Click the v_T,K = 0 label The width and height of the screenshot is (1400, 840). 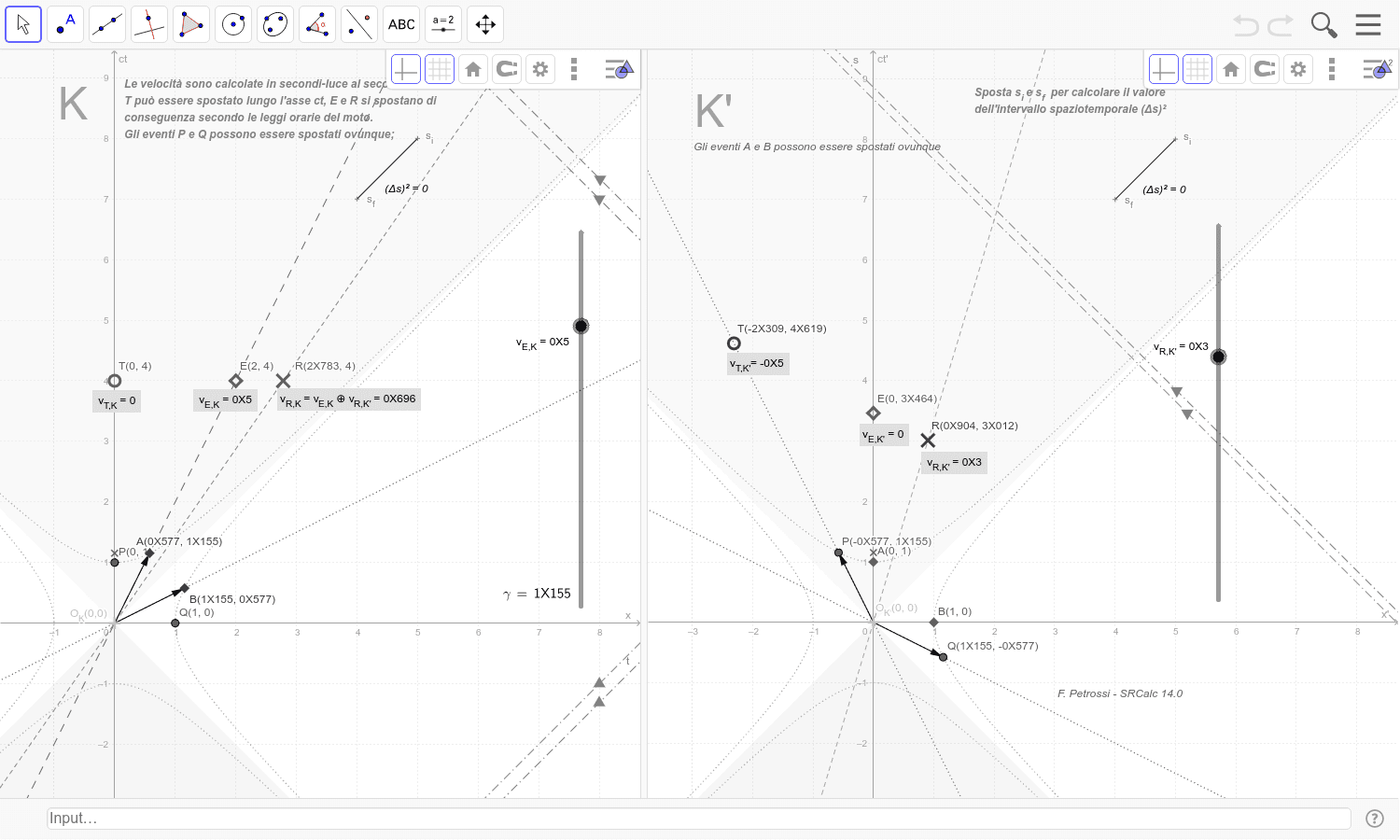(117, 401)
